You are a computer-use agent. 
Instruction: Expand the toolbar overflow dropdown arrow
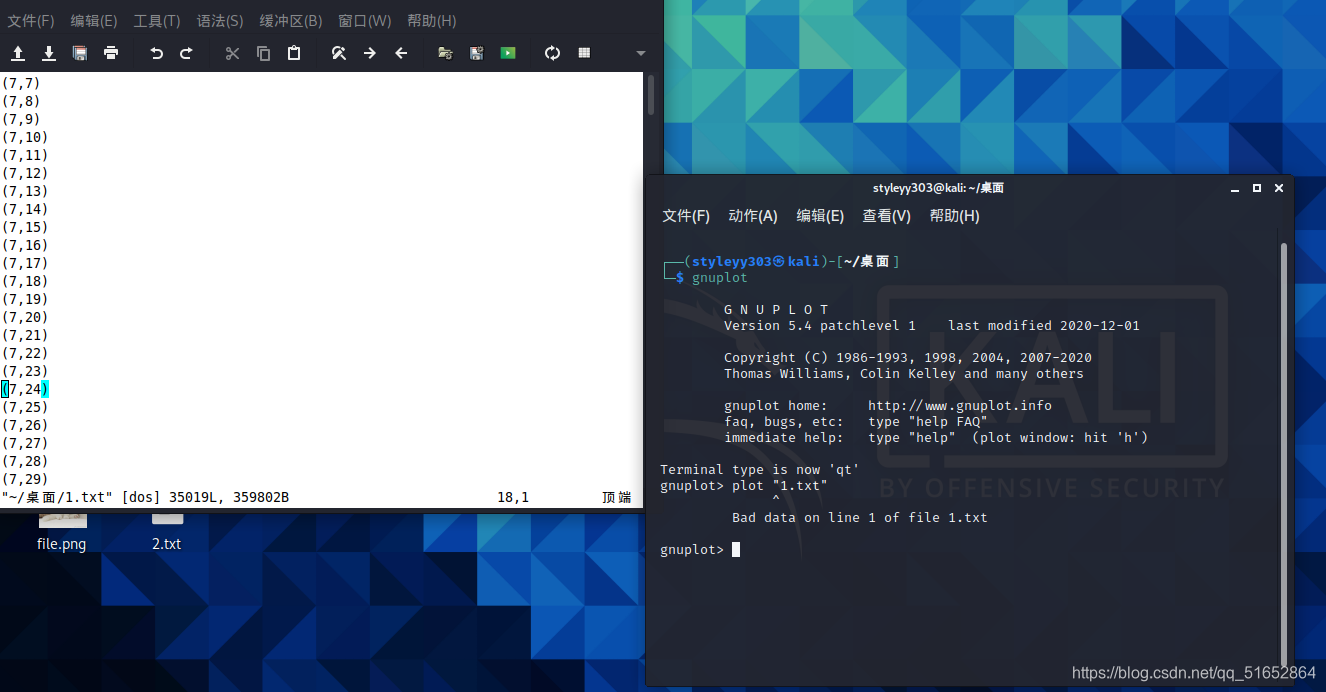[641, 53]
